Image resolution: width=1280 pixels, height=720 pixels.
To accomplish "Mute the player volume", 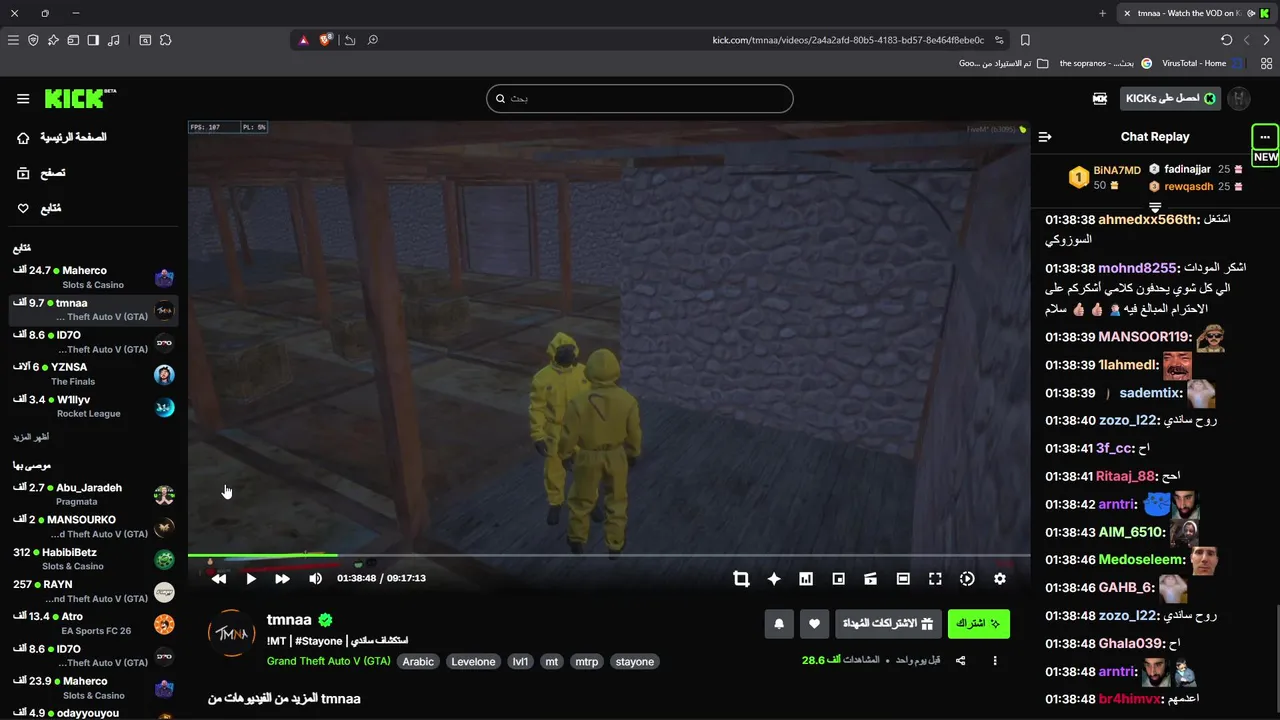I will [316, 579].
